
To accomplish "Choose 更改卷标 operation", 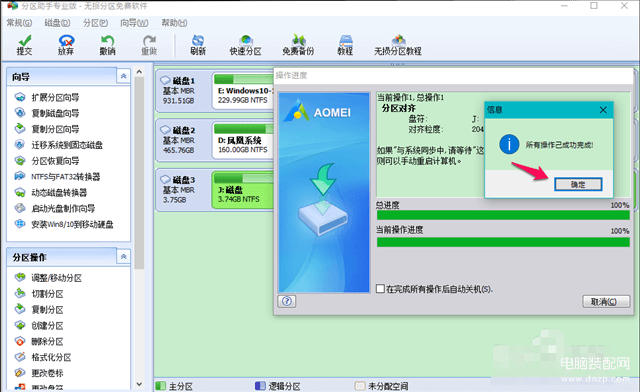I will (x=39, y=373).
